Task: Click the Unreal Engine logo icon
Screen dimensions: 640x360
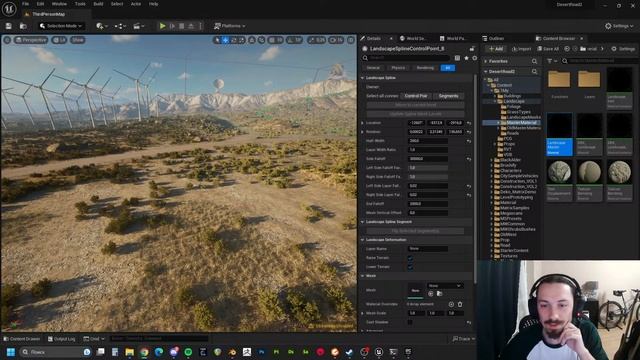Action: 9,9
